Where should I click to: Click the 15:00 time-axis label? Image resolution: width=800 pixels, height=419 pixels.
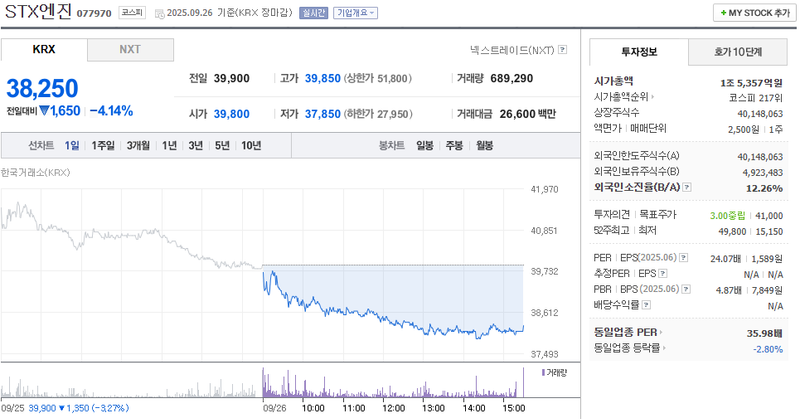514,408
